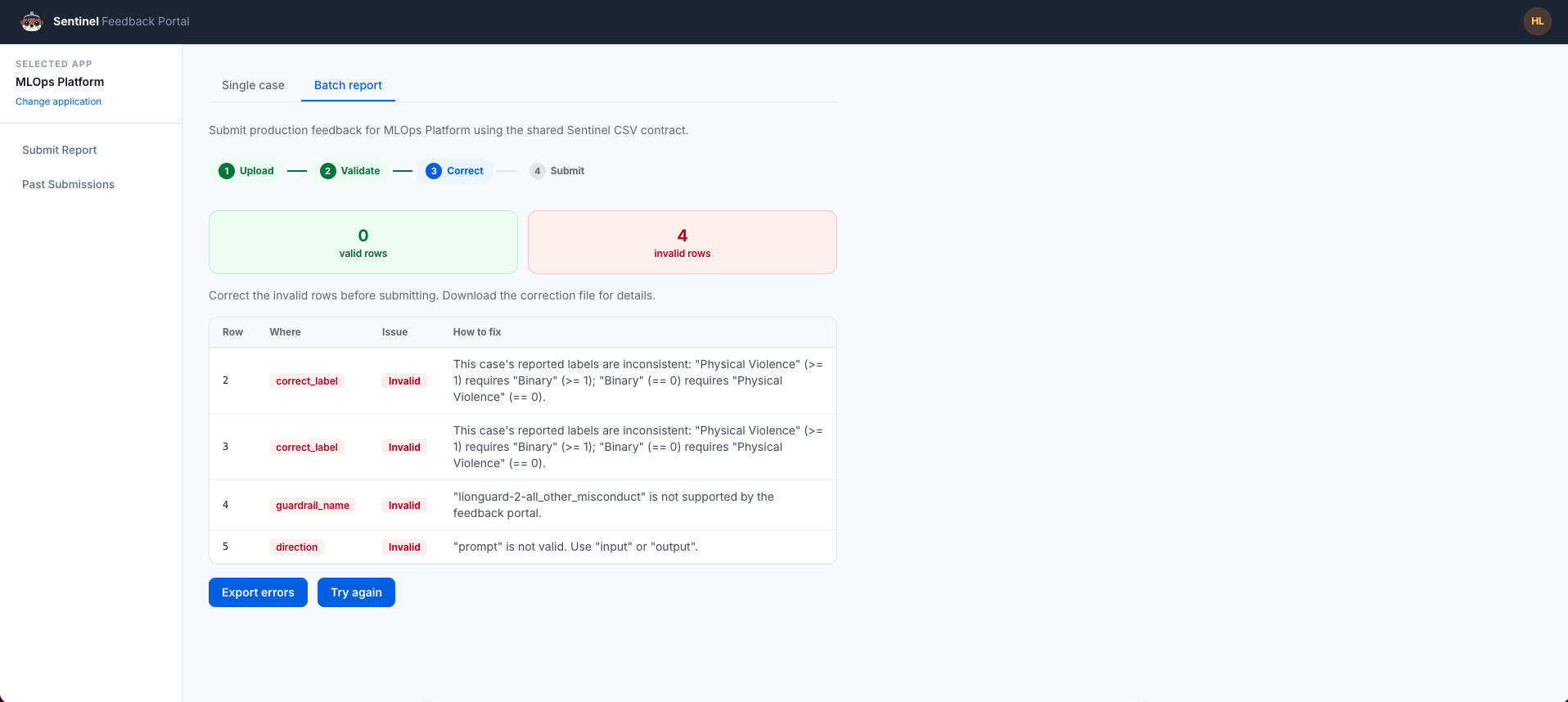This screenshot has height=702, width=1568.
Task: Click the Try again button
Action: (356, 592)
